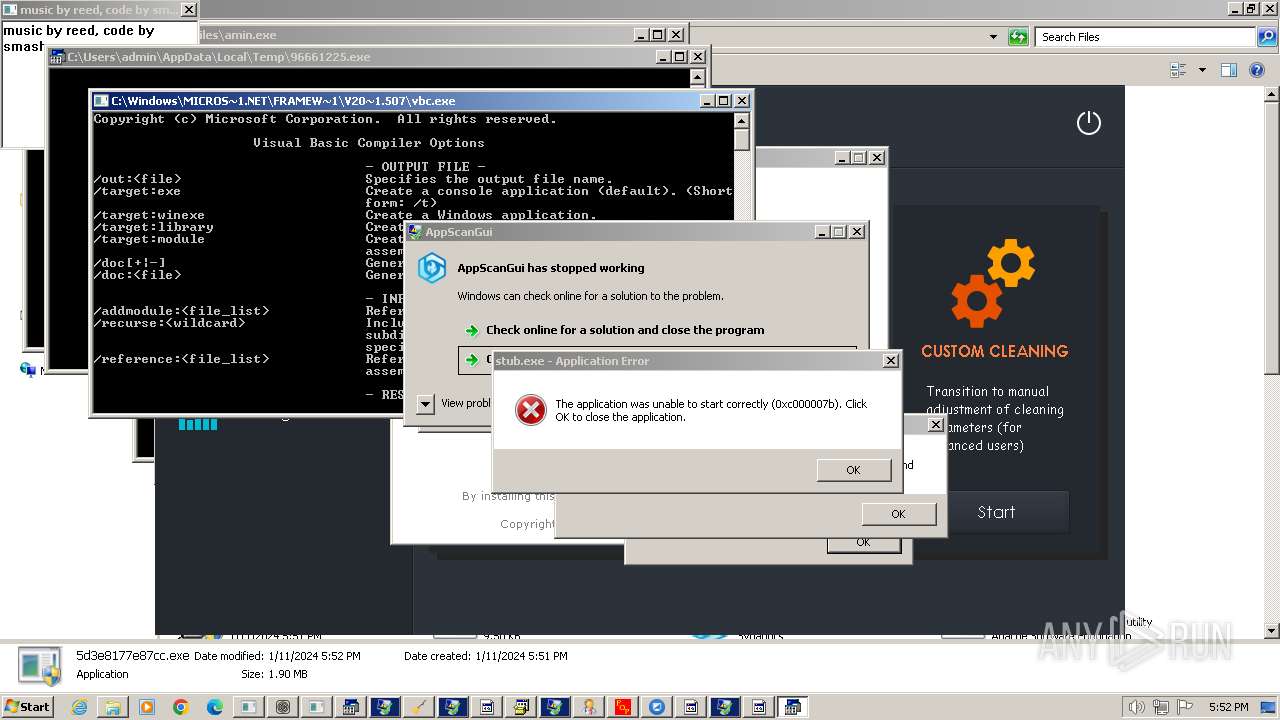Screen dimensions: 1280x720
Task: Click the green refresh arrows icon
Action: [1018, 37]
